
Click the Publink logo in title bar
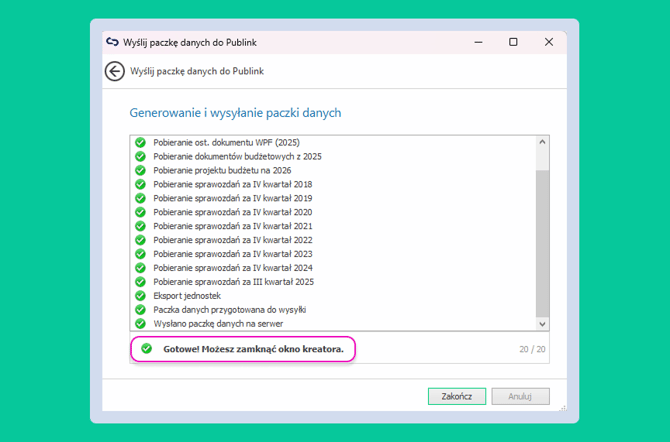click(112, 42)
